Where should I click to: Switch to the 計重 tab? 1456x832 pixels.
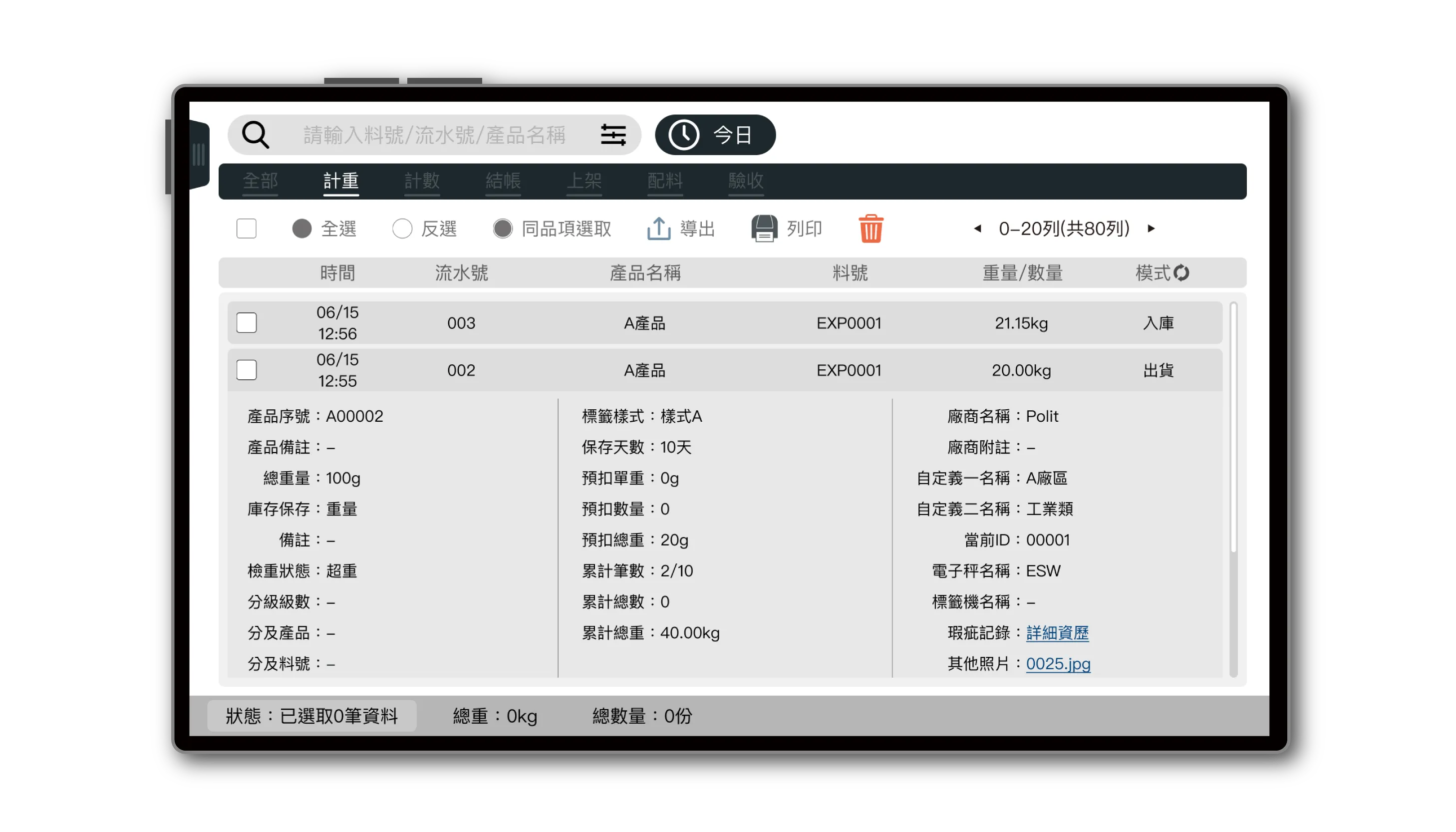[x=341, y=181]
